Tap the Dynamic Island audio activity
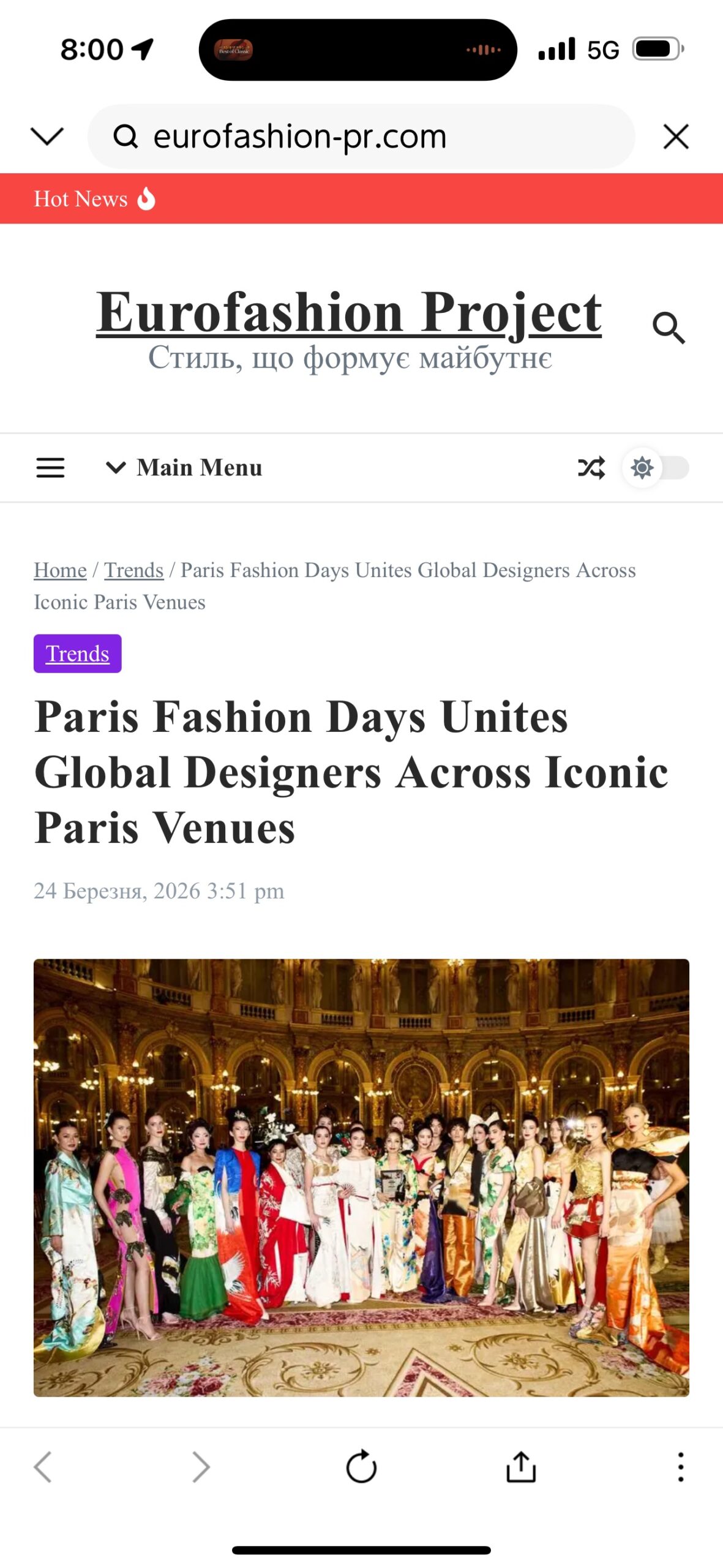This screenshot has width=723, height=1568. pos(358,50)
